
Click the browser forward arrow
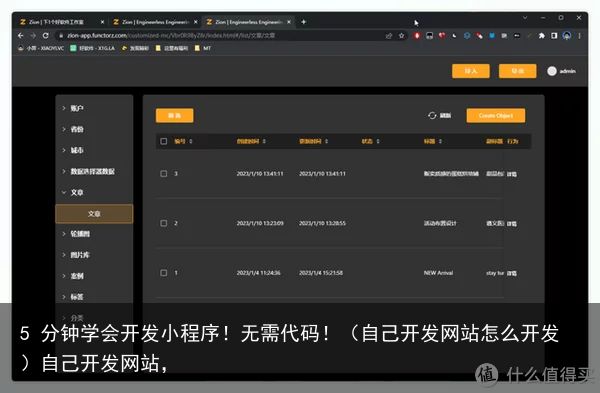(x=33, y=36)
